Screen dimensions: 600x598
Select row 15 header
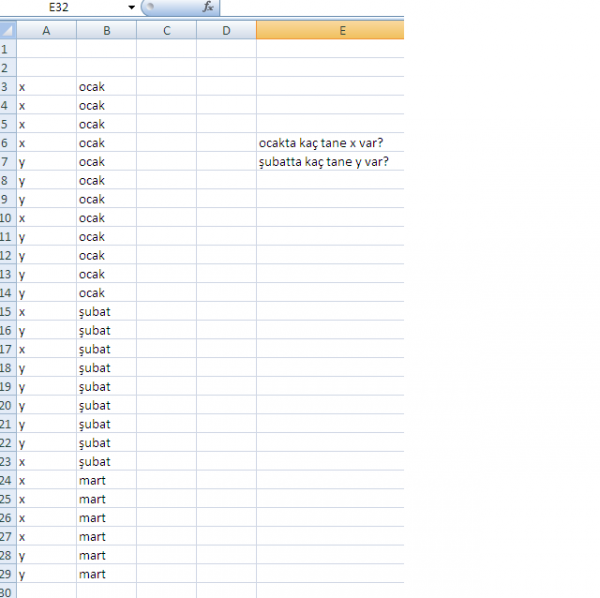pos(8,311)
